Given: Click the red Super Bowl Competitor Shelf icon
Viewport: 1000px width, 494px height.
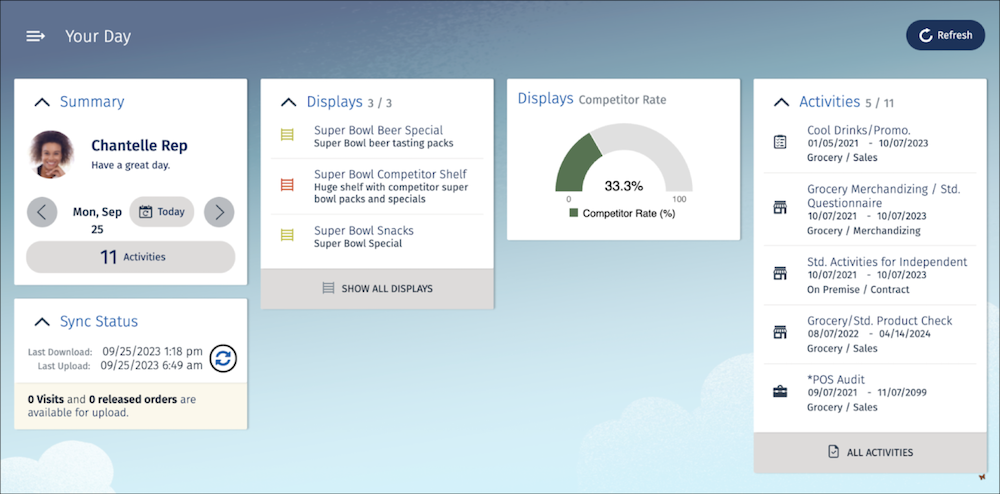Looking at the screenshot, I should pyautogui.click(x=288, y=185).
